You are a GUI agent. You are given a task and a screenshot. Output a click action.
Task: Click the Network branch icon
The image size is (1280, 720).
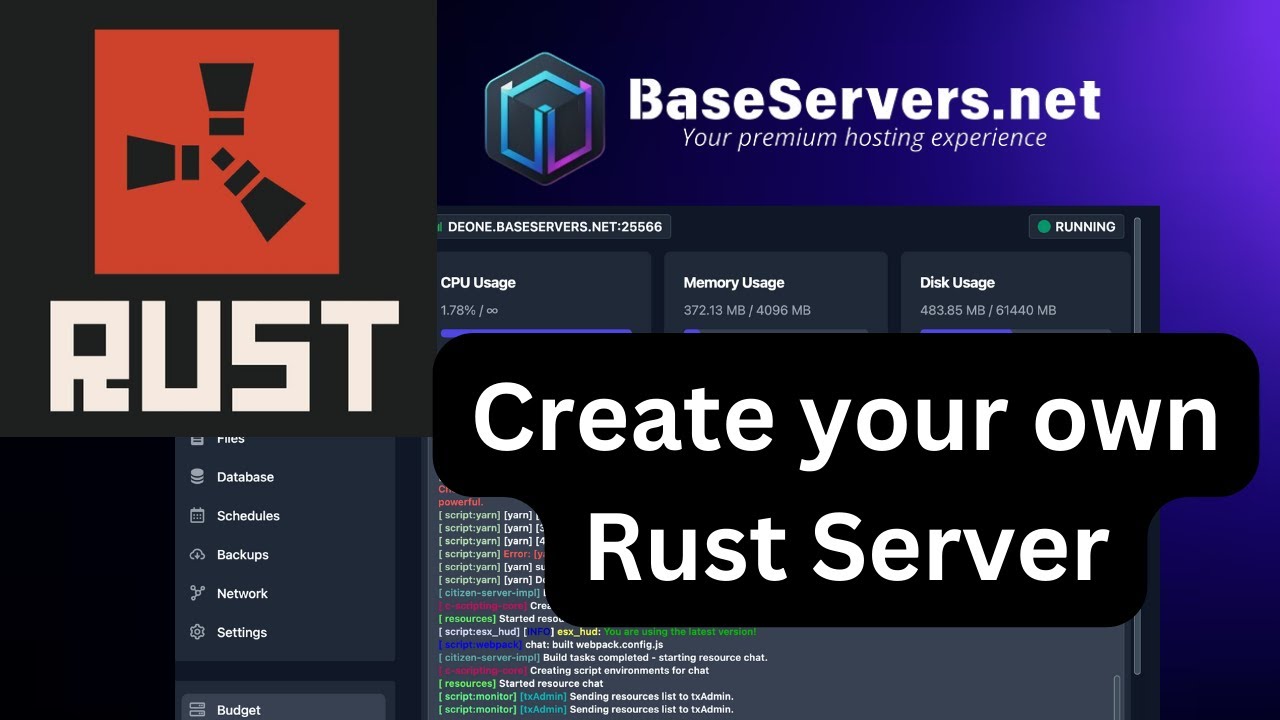(197, 593)
